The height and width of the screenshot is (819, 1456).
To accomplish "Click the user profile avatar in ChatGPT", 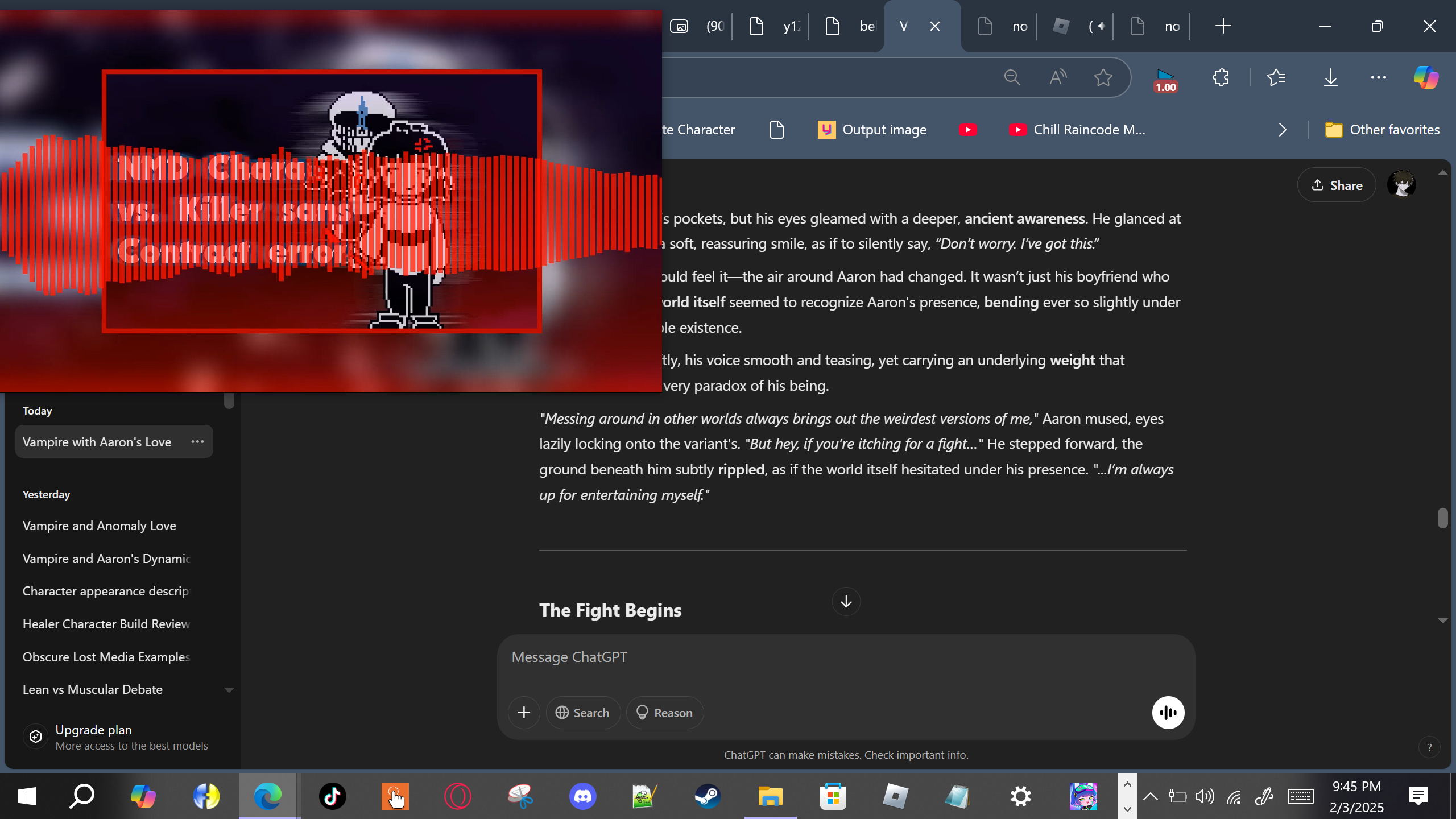I will (x=1401, y=184).
